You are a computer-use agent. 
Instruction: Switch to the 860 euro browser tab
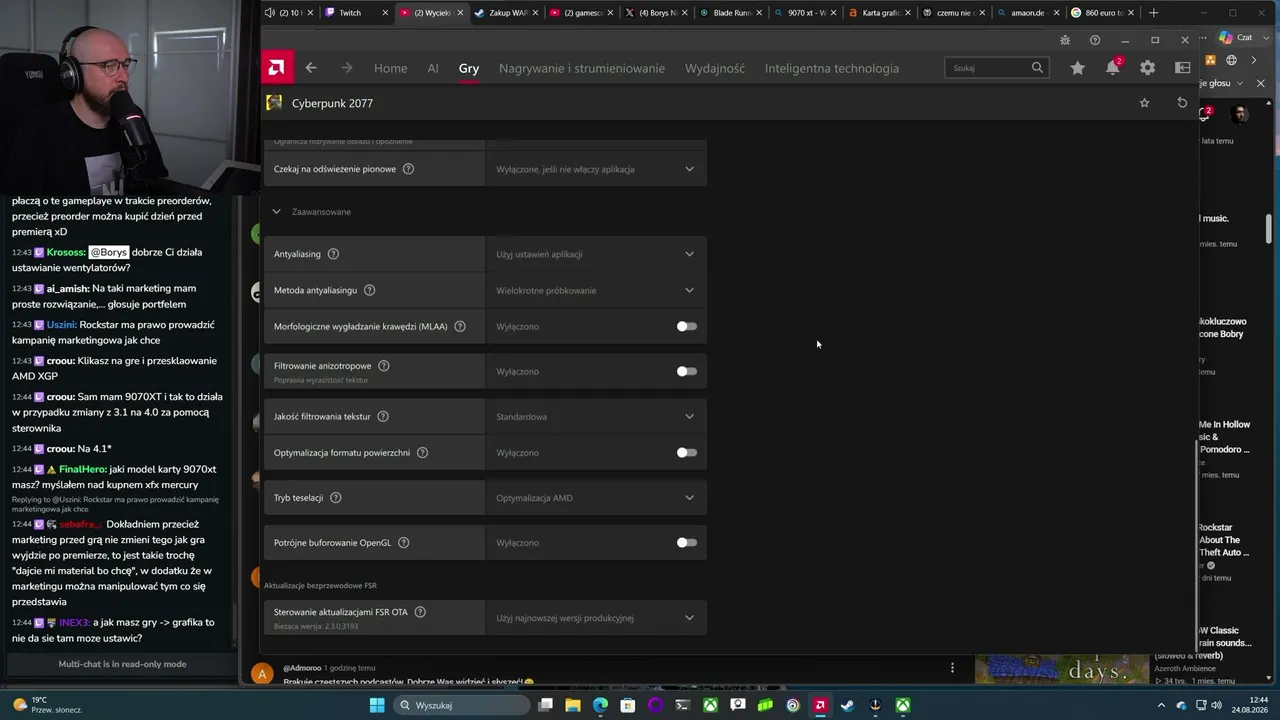tap(1103, 13)
